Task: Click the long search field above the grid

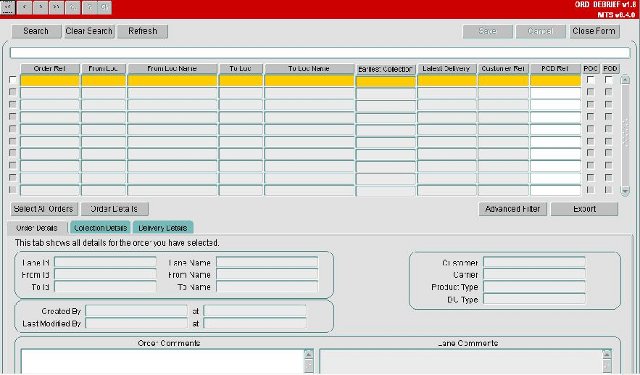Action: [x=320, y=53]
